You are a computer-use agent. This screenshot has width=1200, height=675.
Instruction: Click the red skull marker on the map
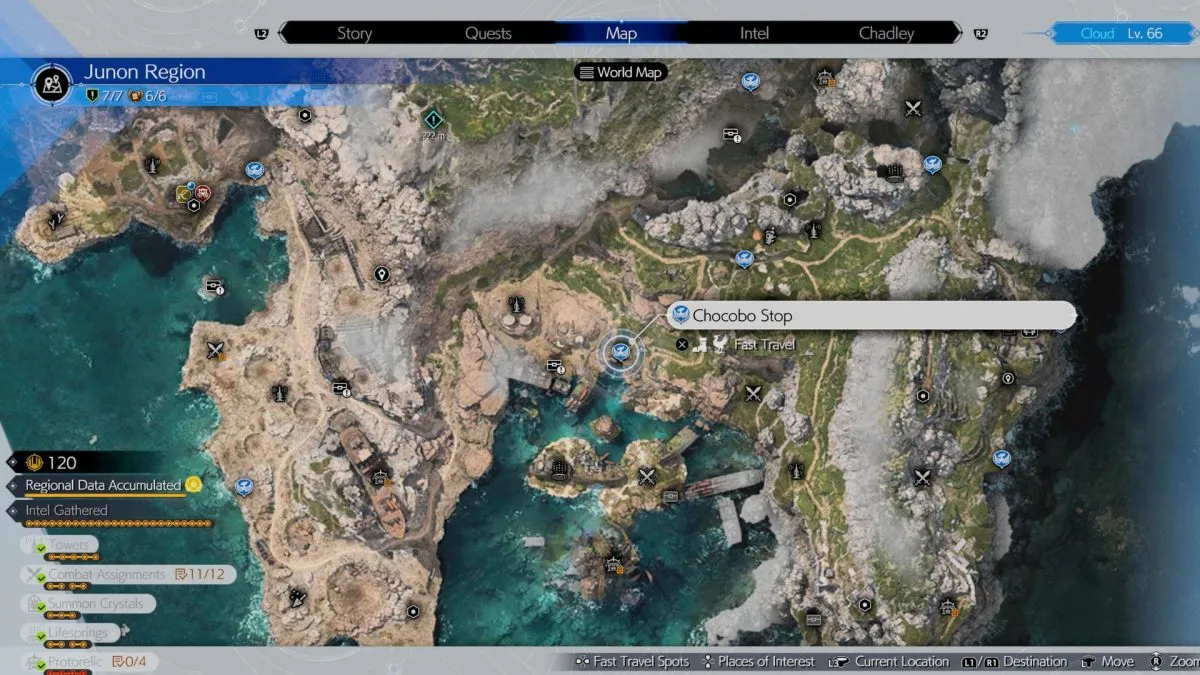point(203,193)
